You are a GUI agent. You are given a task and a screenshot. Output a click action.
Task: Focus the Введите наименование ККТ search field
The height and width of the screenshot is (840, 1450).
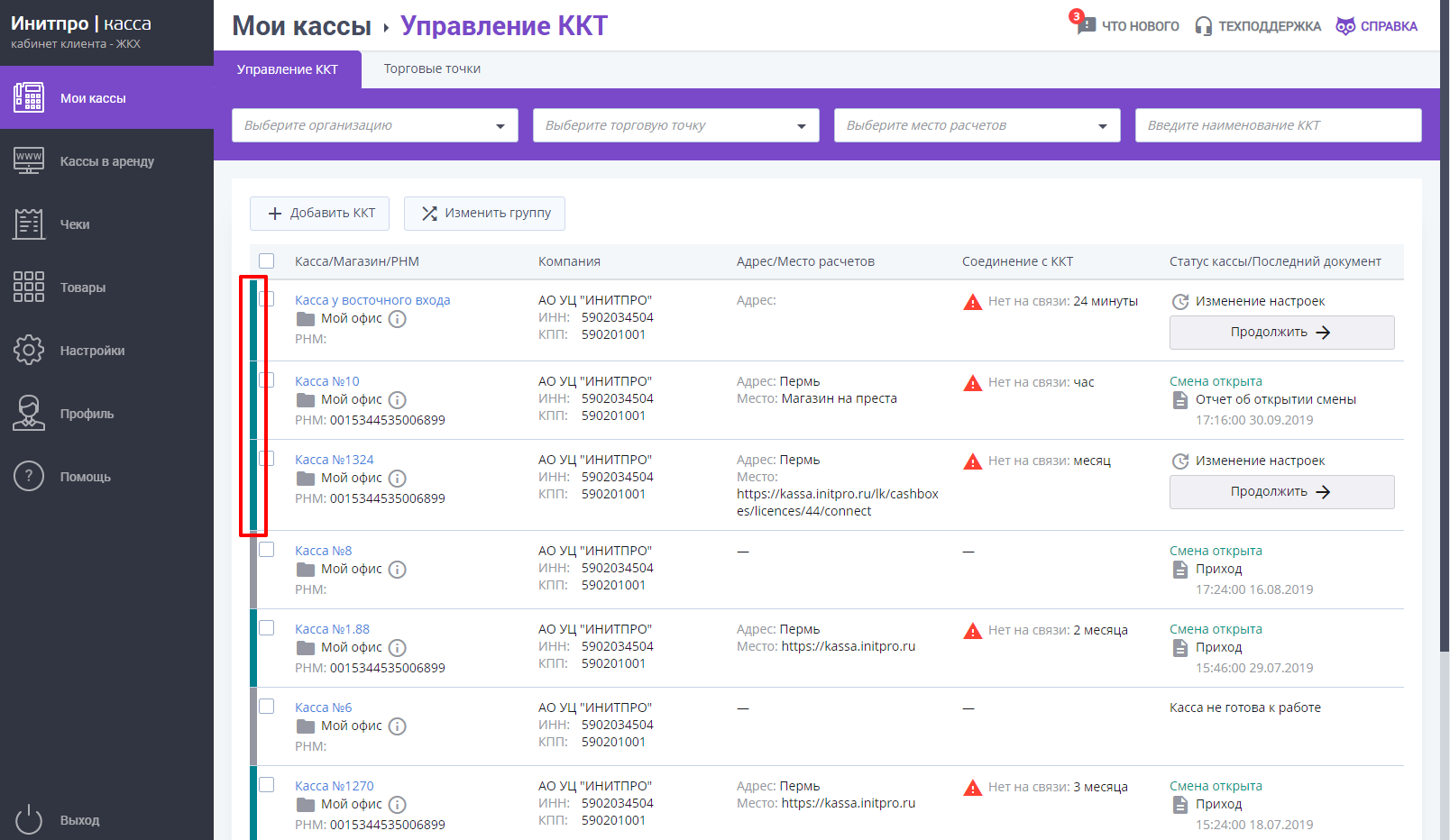pyautogui.click(x=1278, y=125)
